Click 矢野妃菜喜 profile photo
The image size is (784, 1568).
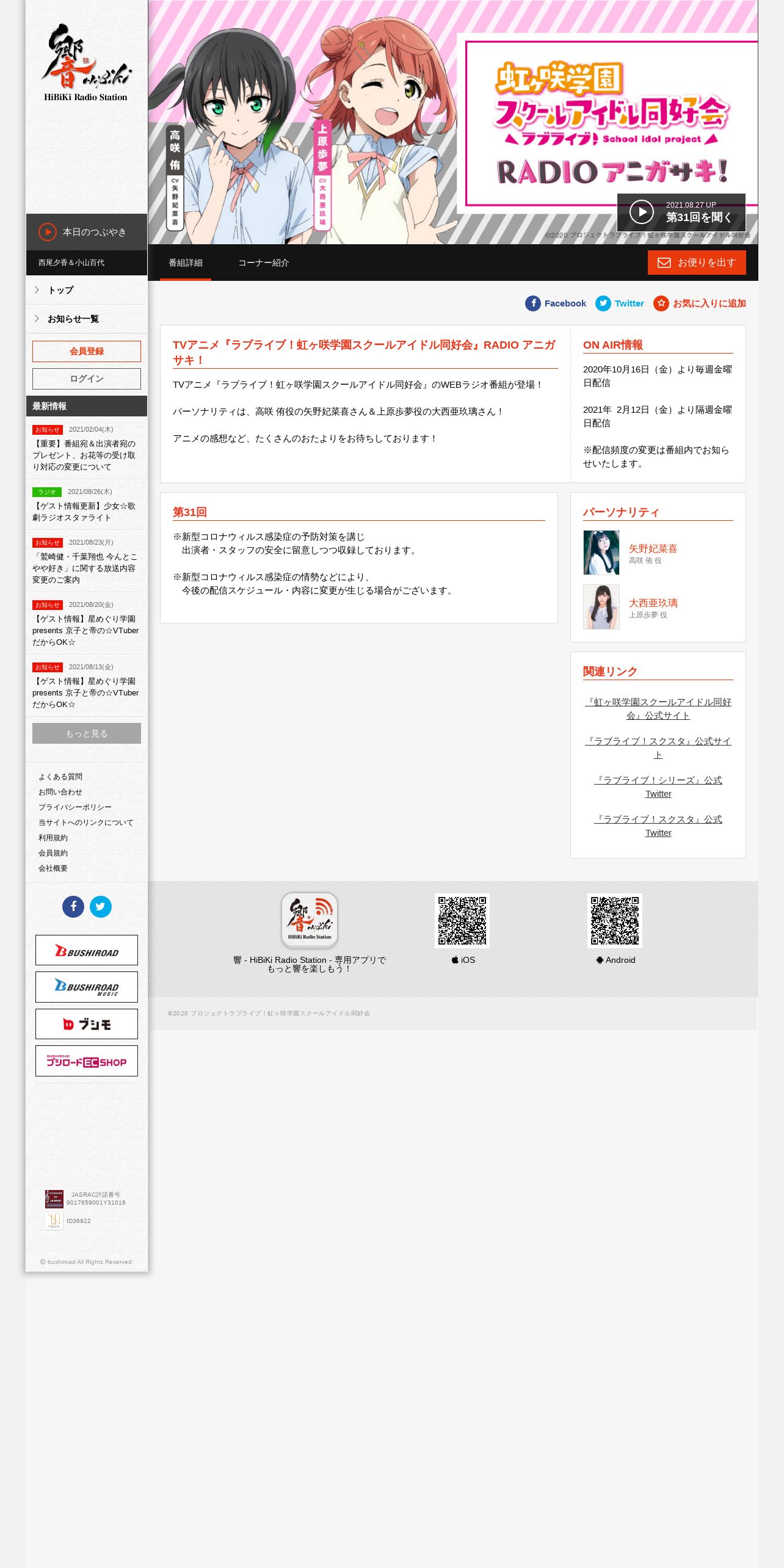point(601,553)
